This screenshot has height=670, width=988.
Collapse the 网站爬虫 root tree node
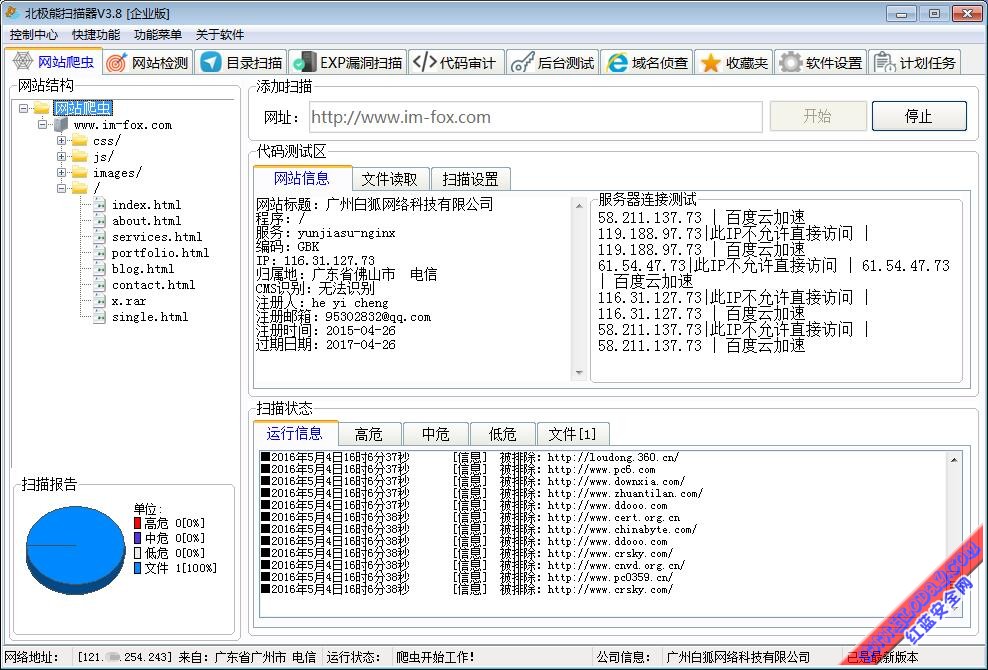[x=23, y=108]
